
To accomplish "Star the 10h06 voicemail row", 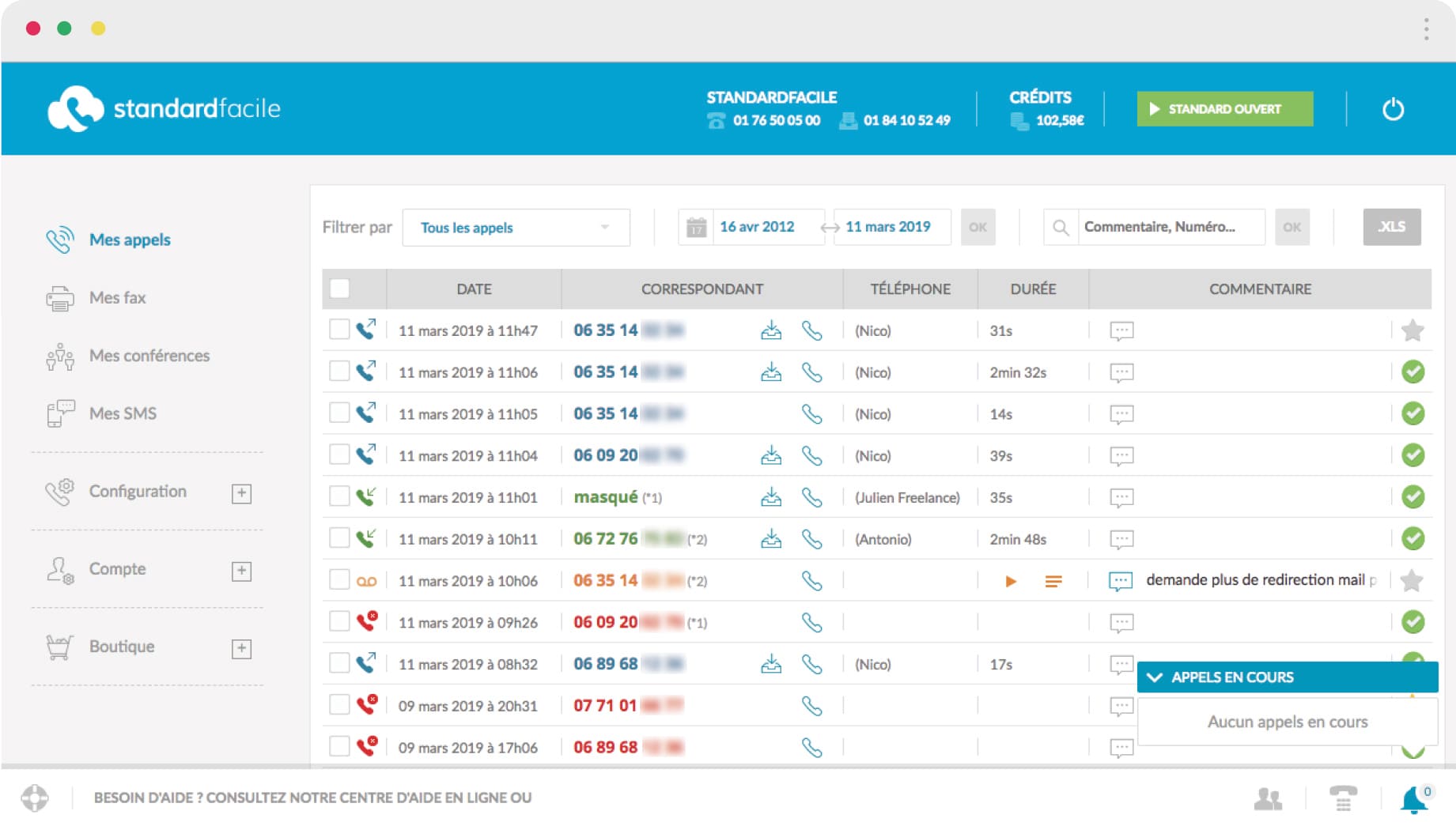I will click(1412, 581).
